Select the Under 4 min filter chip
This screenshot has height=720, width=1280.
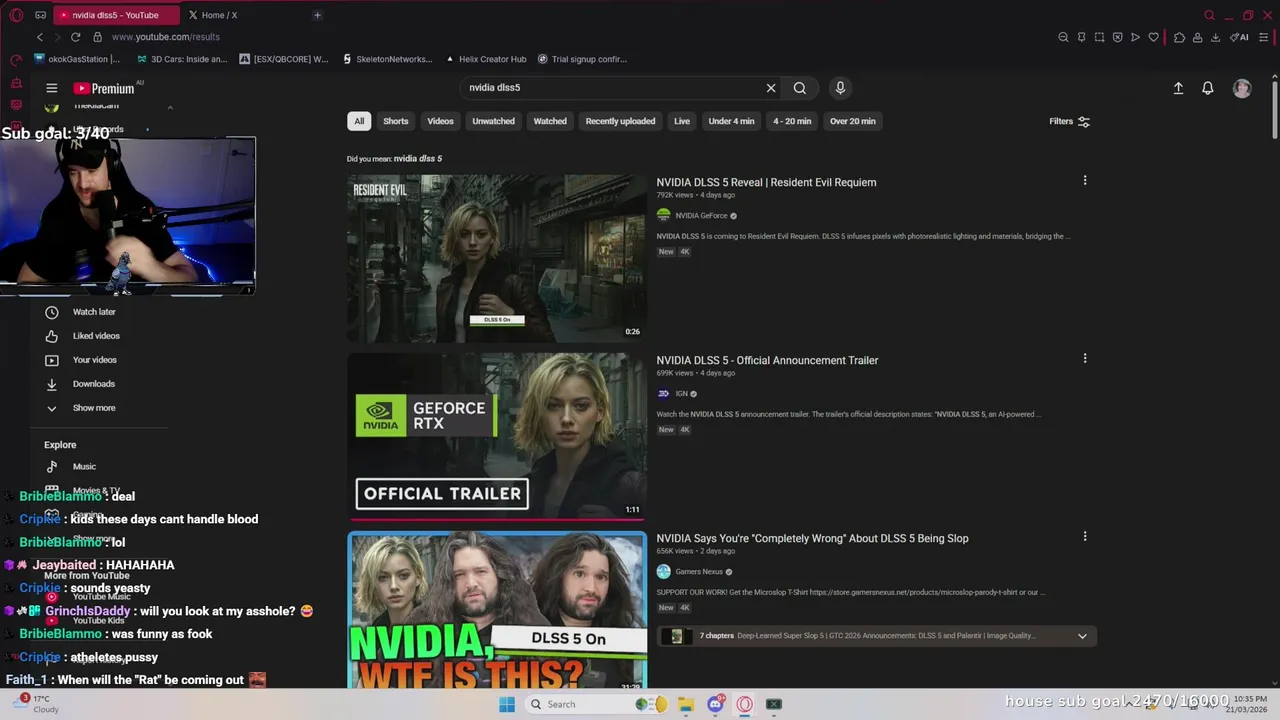pos(731,121)
